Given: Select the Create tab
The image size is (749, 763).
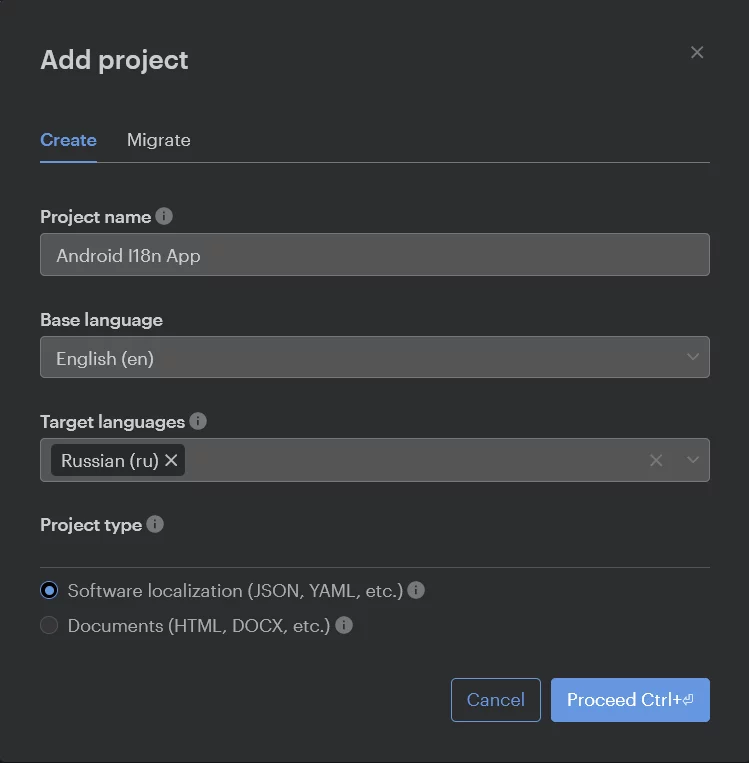Looking at the screenshot, I should point(68,140).
